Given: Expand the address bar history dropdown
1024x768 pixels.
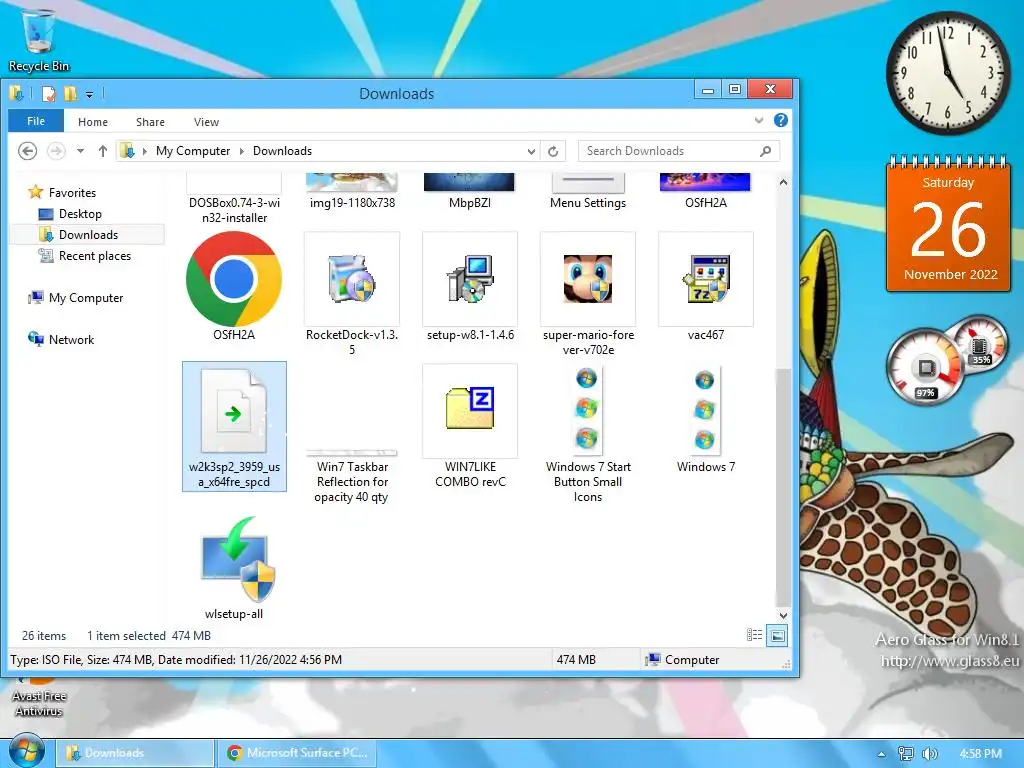Looking at the screenshot, I should [x=532, y=152].
